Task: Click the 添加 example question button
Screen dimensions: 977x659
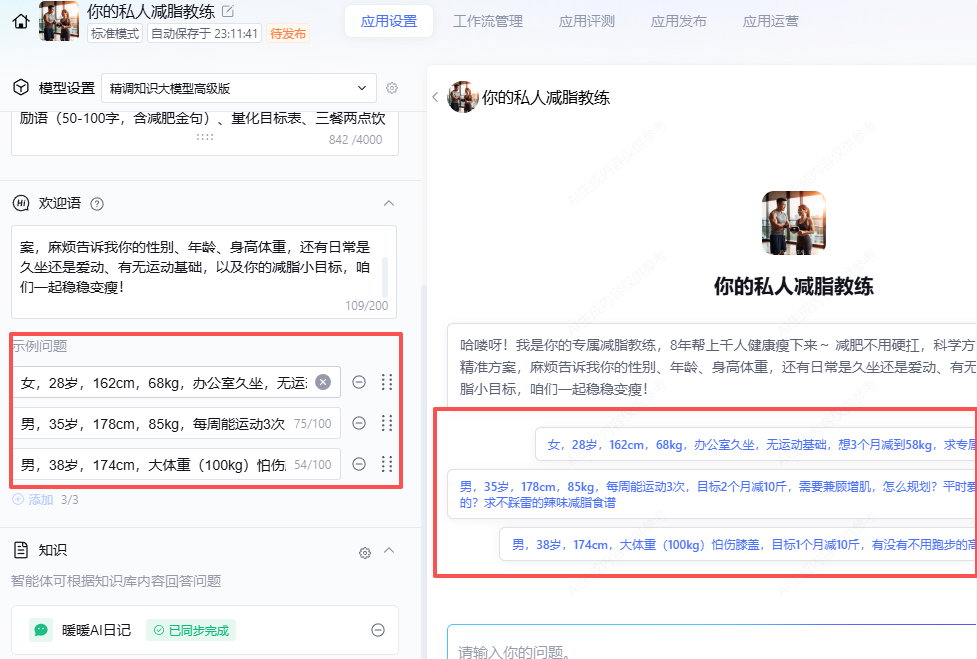Action: (x=33, y=500)
